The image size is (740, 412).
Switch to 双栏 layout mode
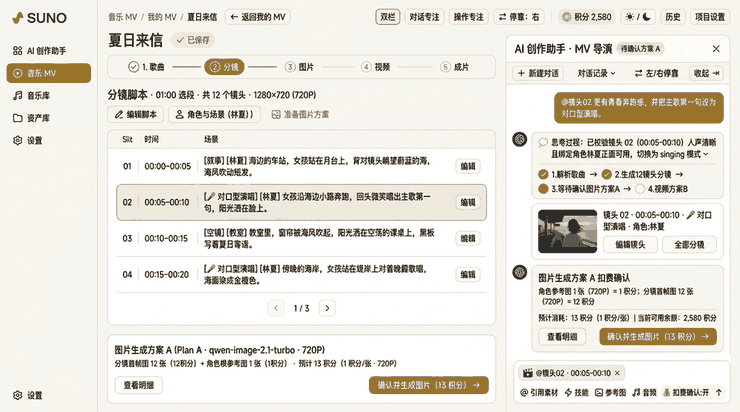(387, 17)
